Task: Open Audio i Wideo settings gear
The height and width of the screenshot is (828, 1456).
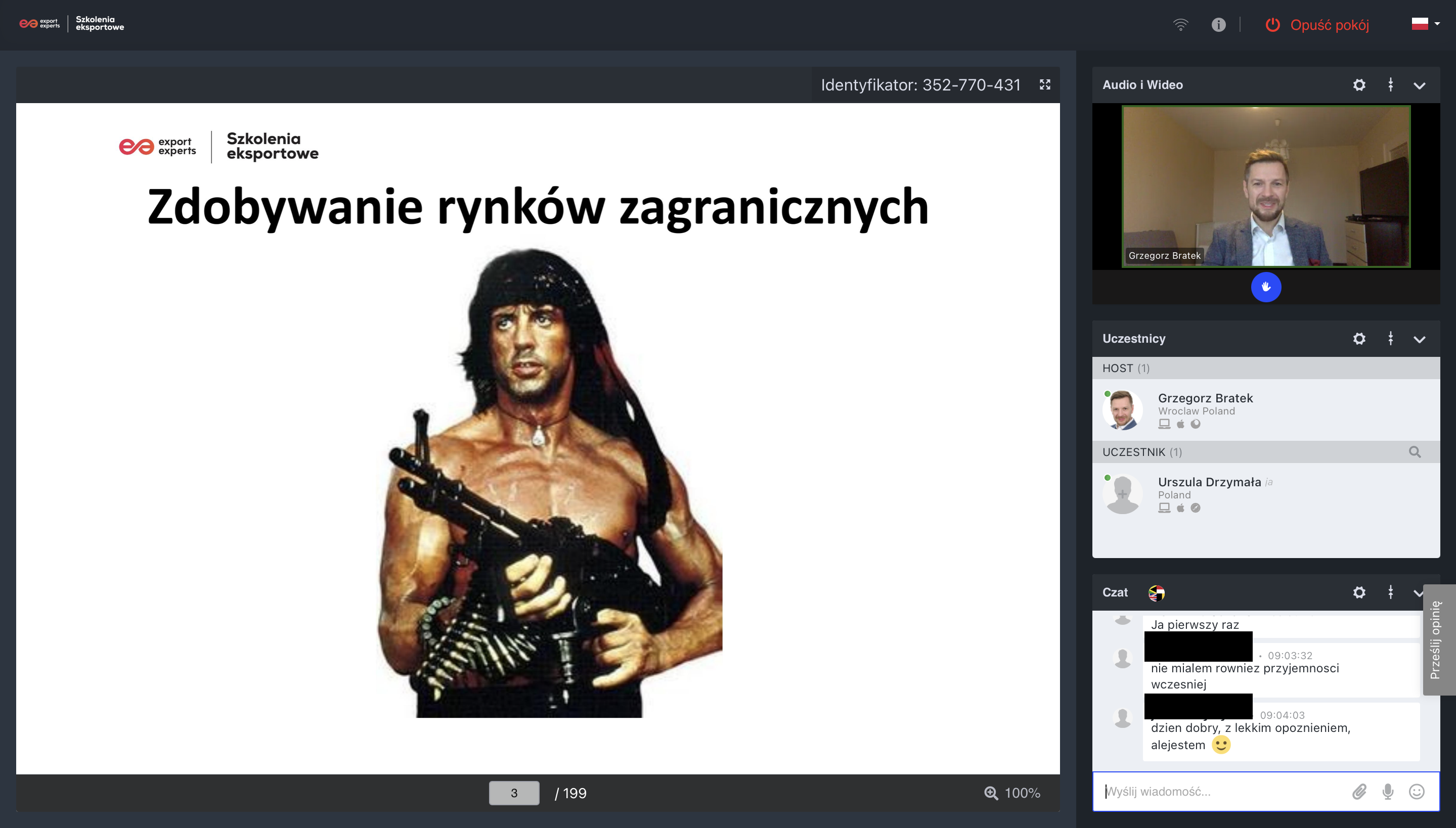Action: tap(1359, 85)
